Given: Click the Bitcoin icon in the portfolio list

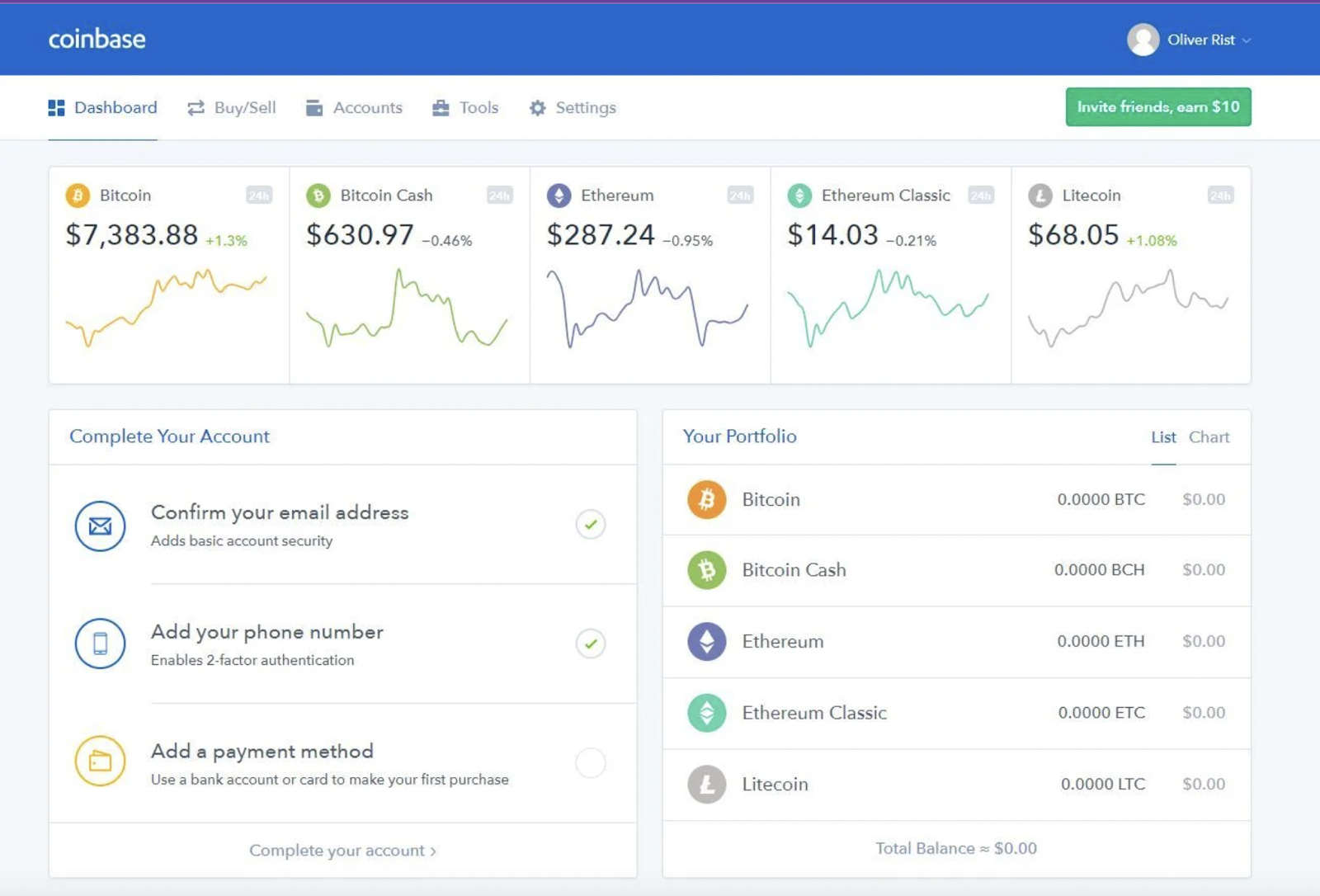Looking at the screenshot, I should 705,499.
